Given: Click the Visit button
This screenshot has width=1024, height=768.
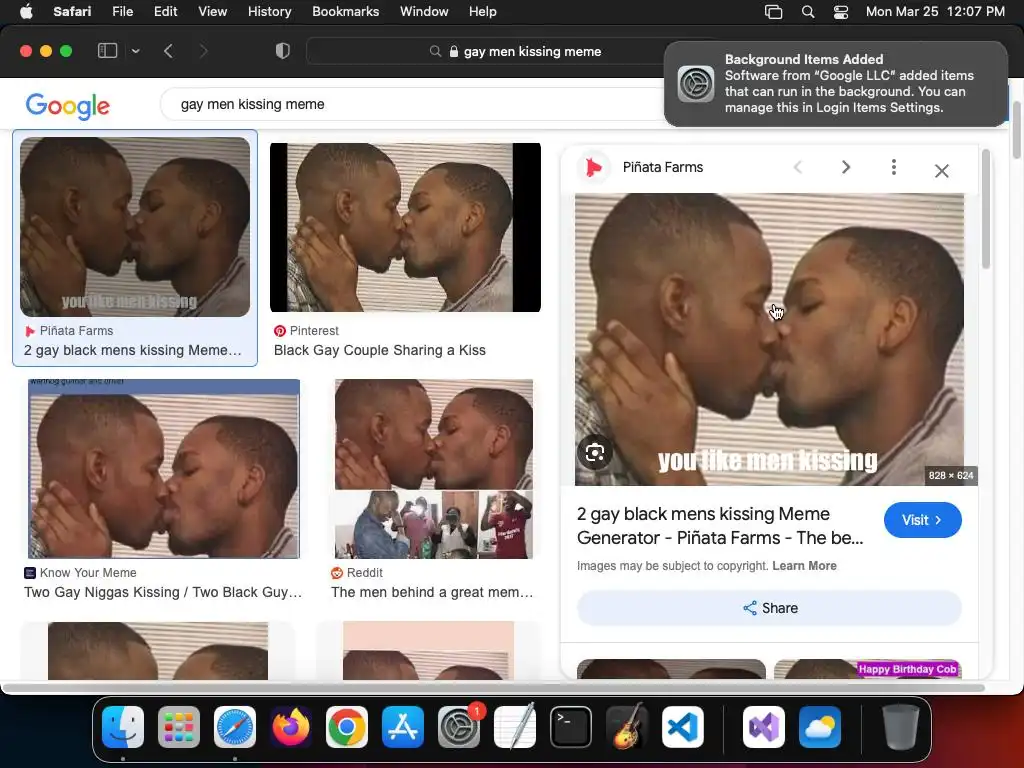Looking at the screenshot, I should [922, 520].
